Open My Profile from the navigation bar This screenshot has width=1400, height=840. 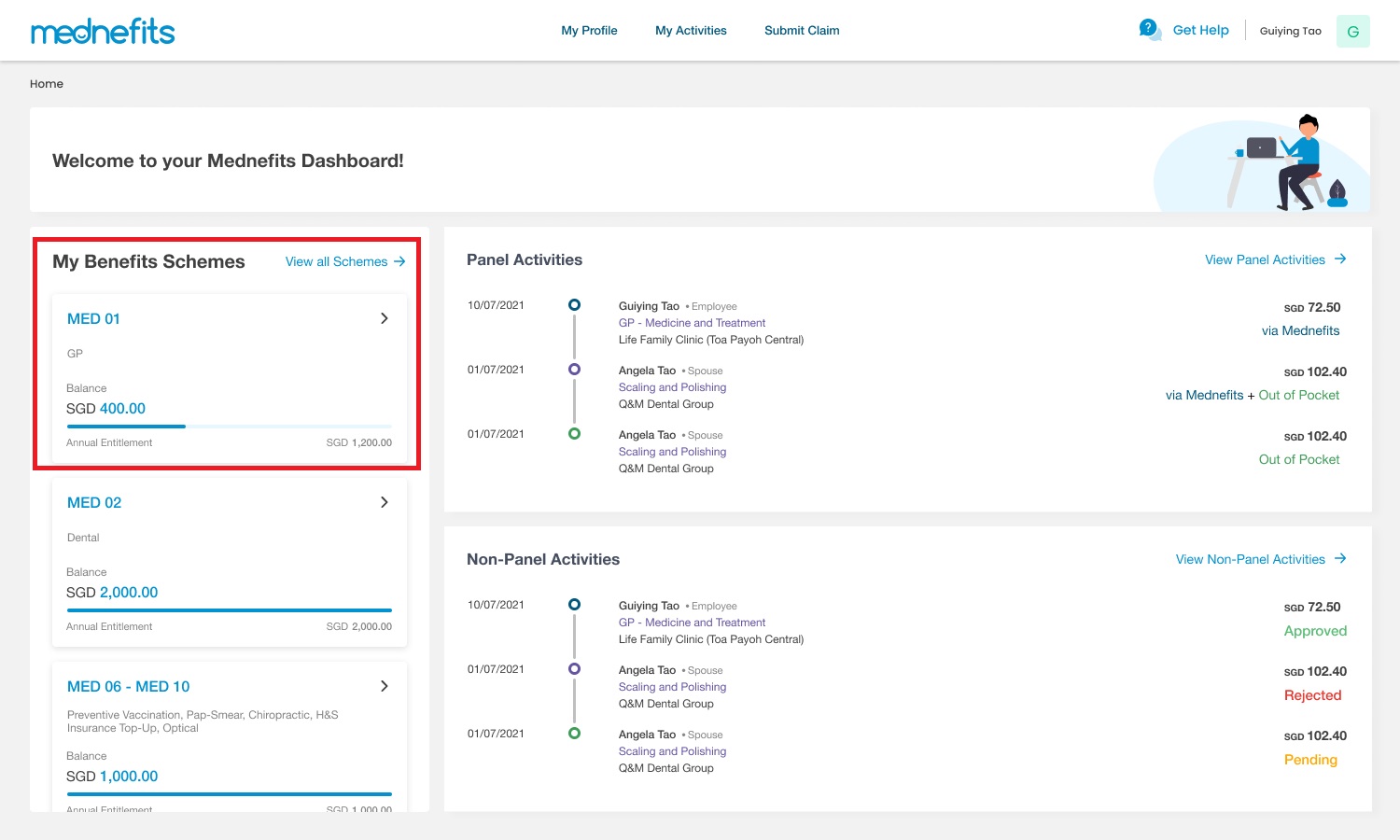coord(589,30)
